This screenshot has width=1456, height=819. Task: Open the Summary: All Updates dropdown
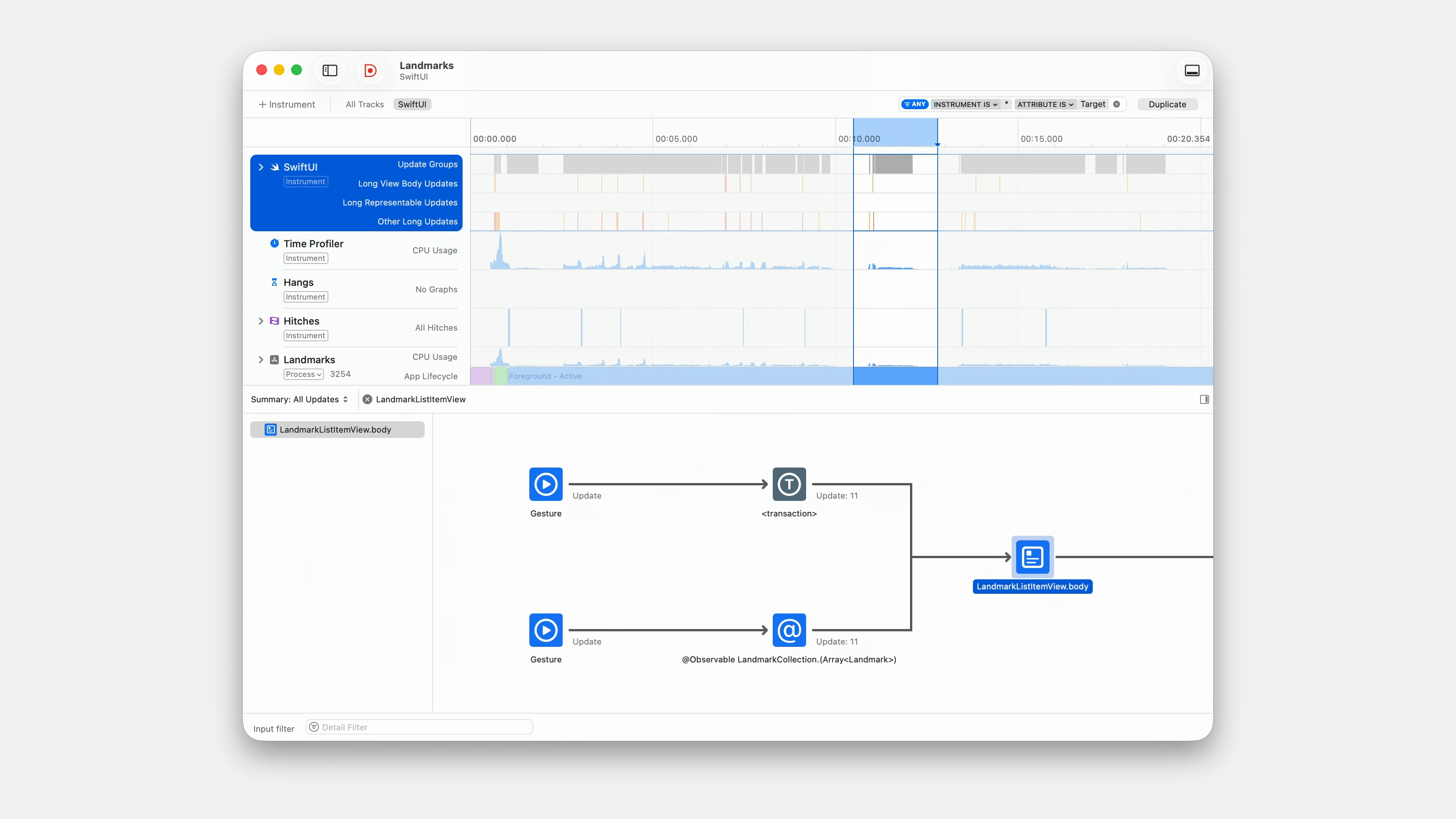pyautogui.click(x=299, y=399)
